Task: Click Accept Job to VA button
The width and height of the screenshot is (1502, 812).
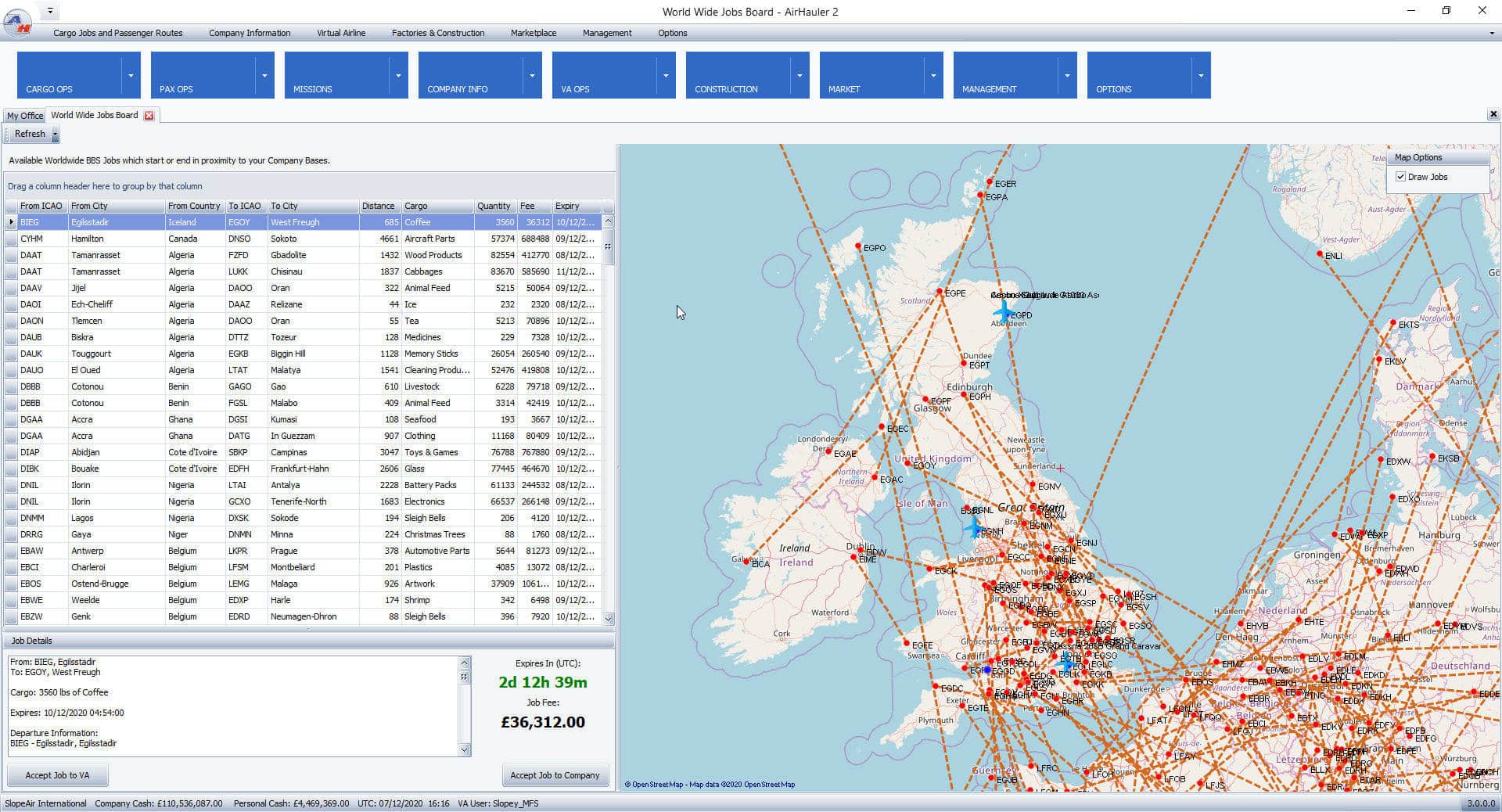Action: click(x=57, y=775)
